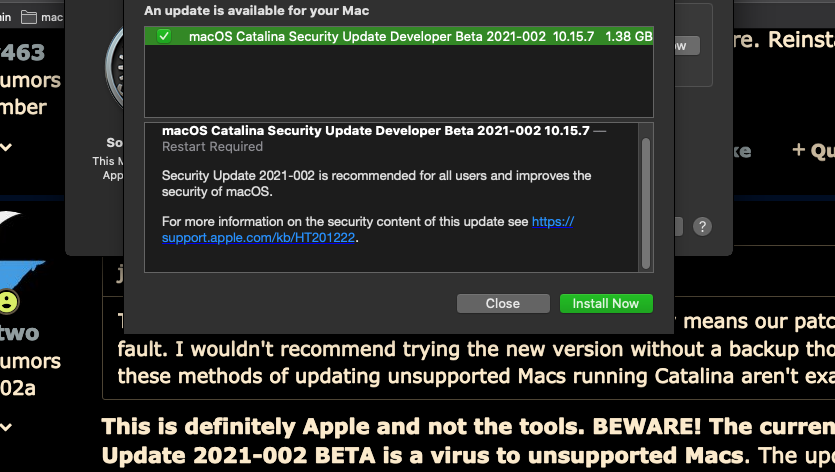Click the 'Restart Required' text
The width and height of the screenshot is (835, 472).
(212, 147)
